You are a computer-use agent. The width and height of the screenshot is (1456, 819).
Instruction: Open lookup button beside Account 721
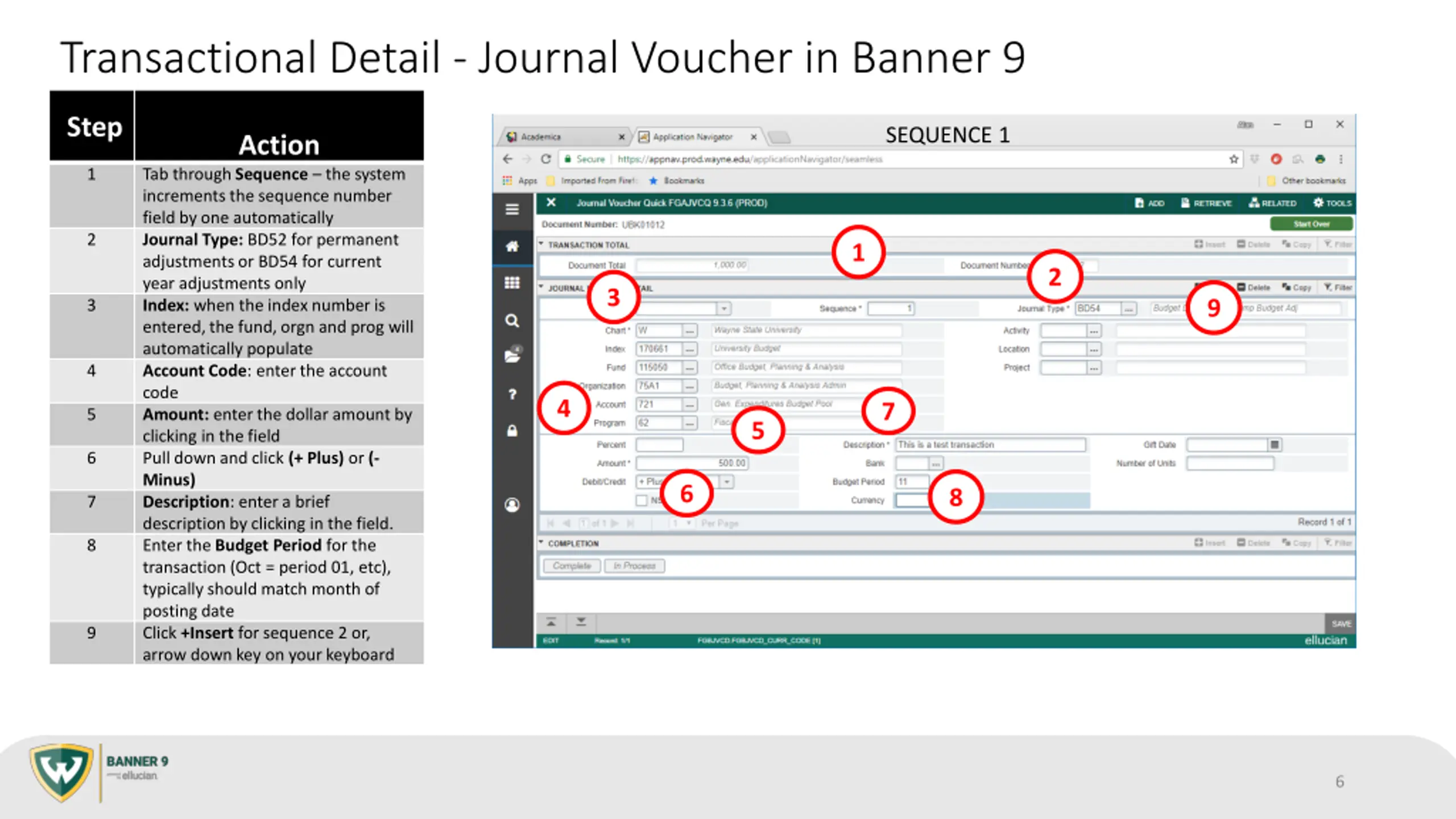[x=690, y=404]
